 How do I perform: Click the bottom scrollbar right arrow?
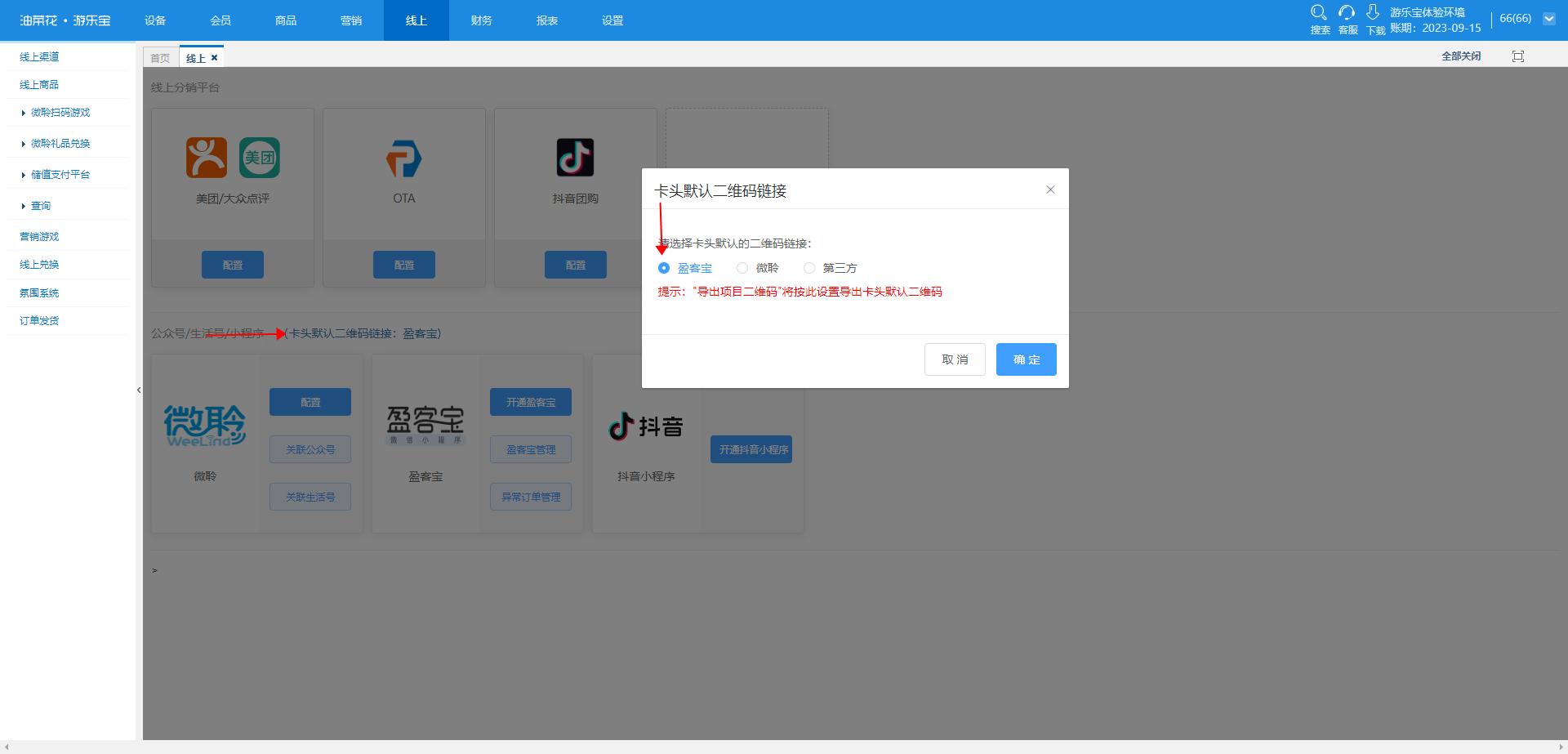coord(1561,747)
